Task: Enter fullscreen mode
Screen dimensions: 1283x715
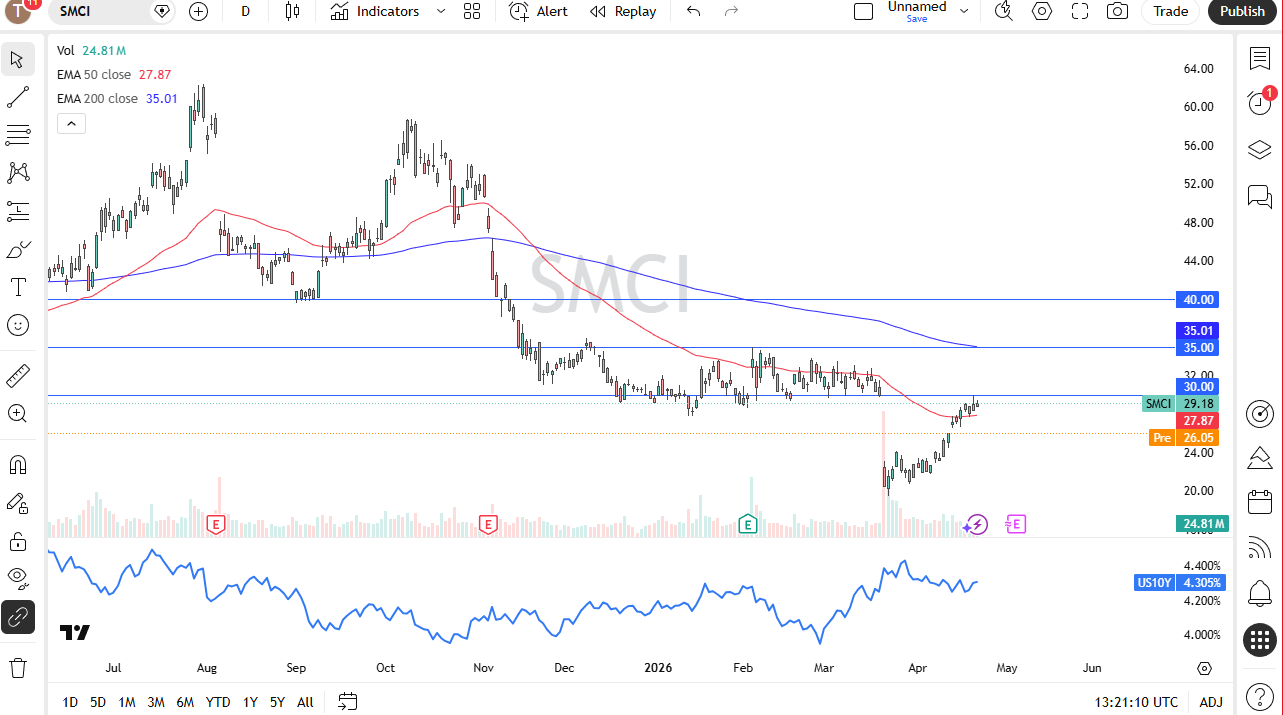Action: [1080, 11]
